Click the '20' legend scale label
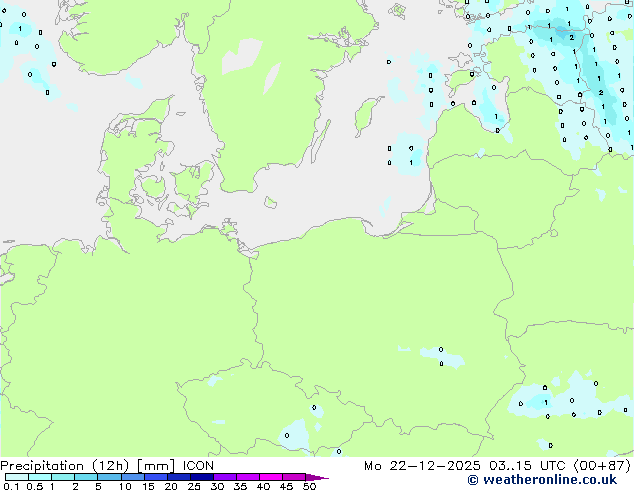This screenshot has height=490, width=634. click(171, 486)
